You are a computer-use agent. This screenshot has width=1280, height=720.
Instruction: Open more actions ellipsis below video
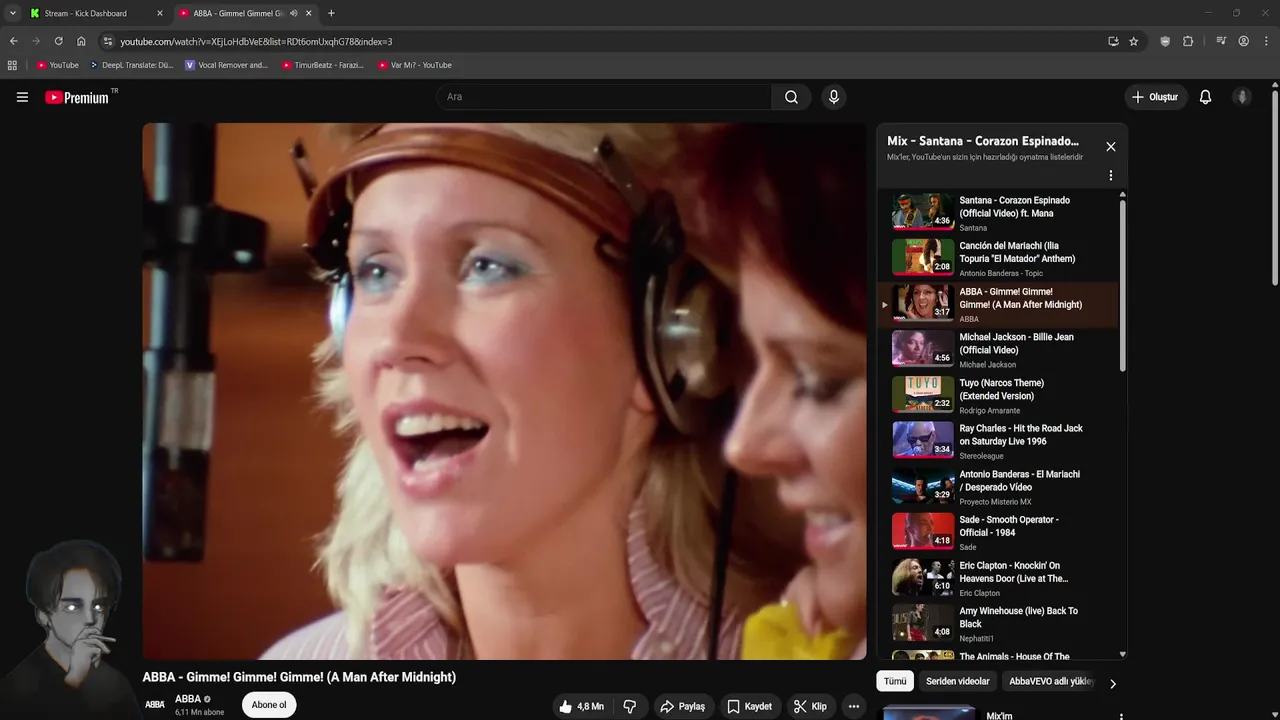click(x=853, y=706)
